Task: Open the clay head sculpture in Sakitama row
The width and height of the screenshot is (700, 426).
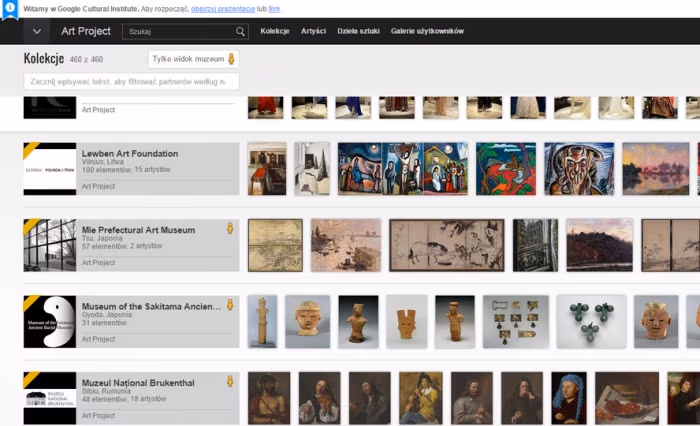Action: pyautogui.click(x=308, y=322)
